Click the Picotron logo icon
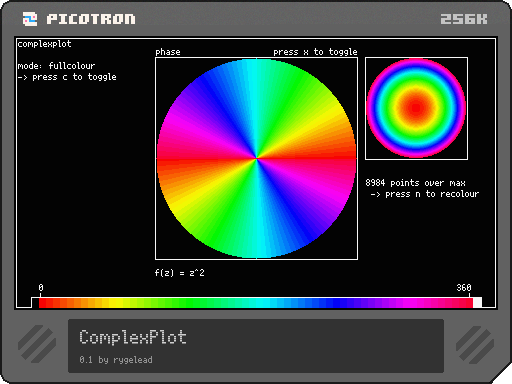 [30, 19]
